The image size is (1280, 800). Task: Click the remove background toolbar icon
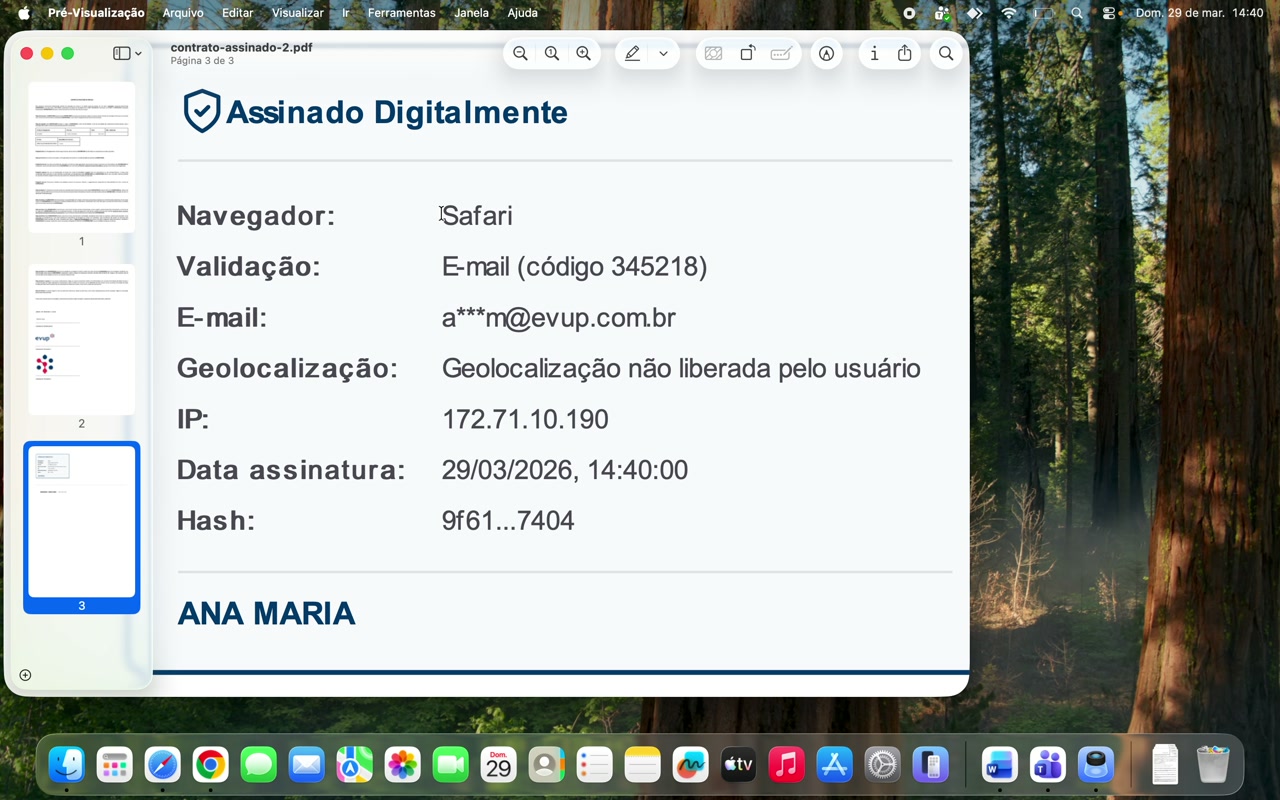pyautogui.click(x=713, y=54)
